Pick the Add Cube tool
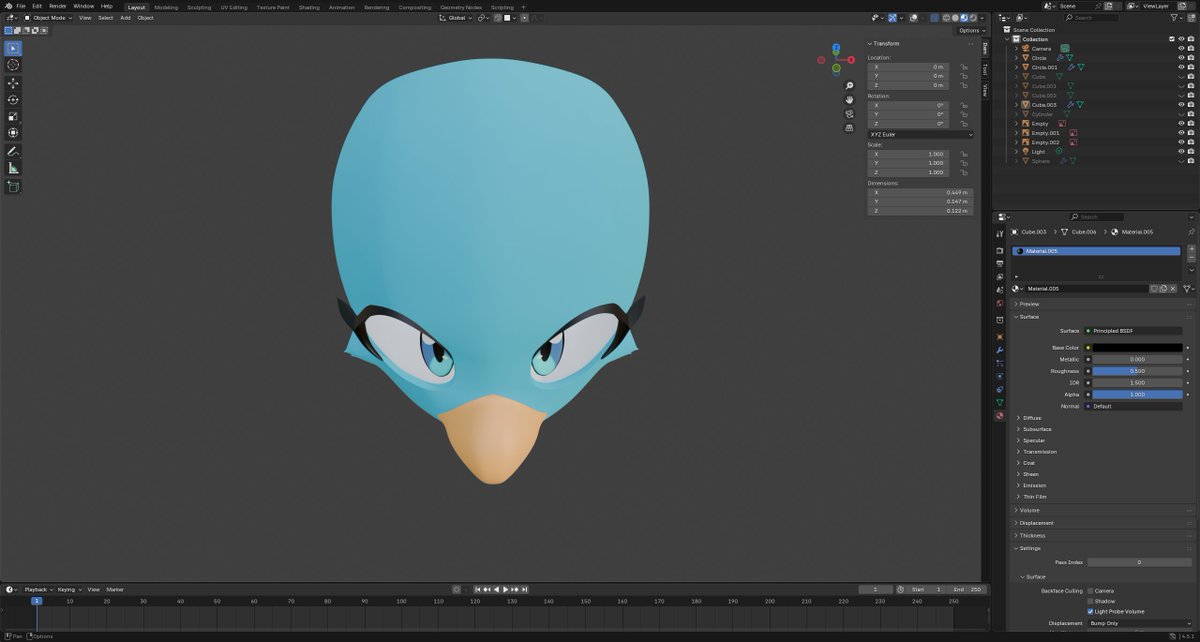This screenshot has height=642, width=1200. (13, 186)
